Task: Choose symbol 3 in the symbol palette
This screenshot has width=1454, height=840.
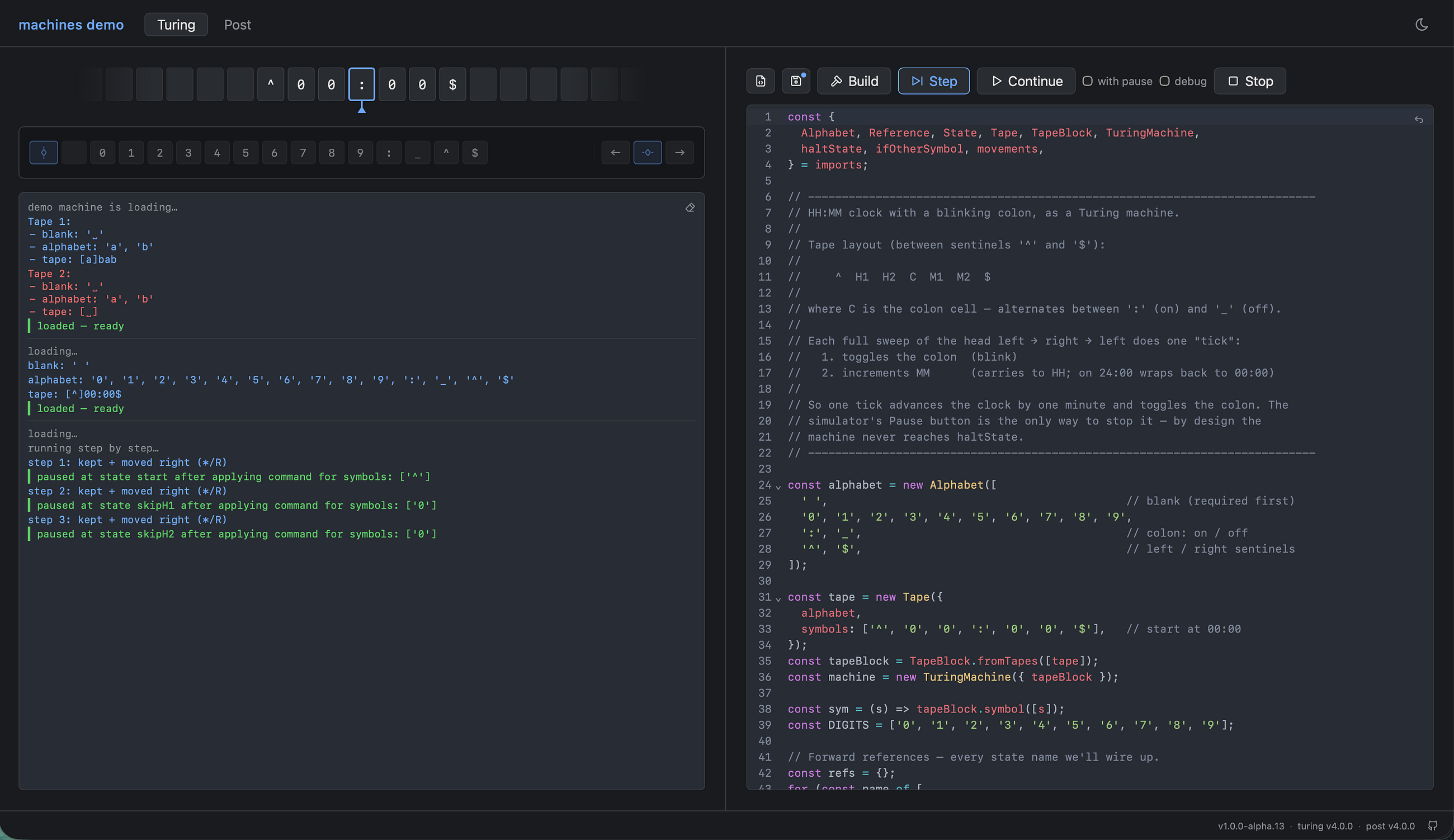Action: 188,153
